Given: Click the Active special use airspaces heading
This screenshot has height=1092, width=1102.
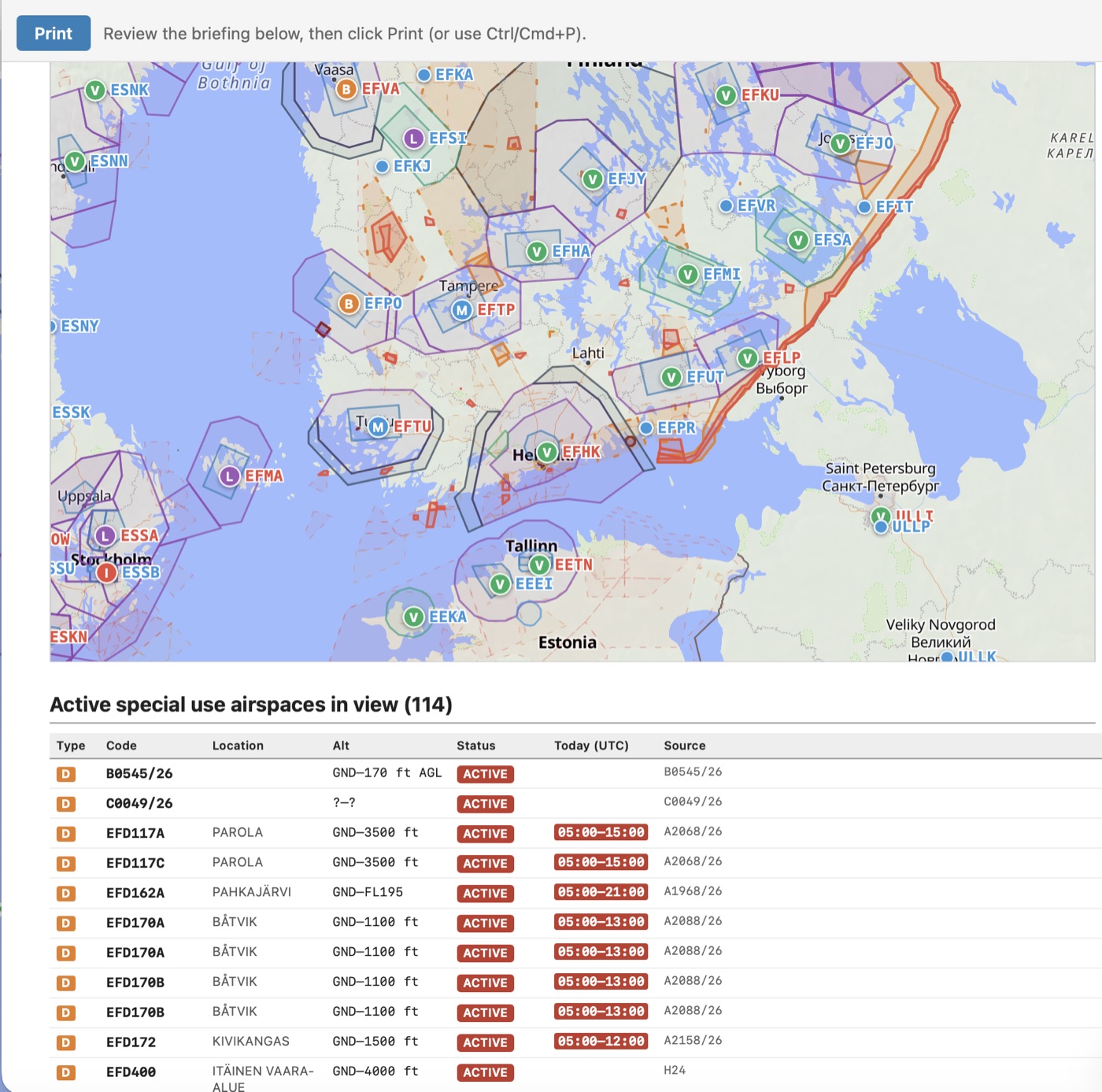Looking at the screenshot, I should pos(251,705).
